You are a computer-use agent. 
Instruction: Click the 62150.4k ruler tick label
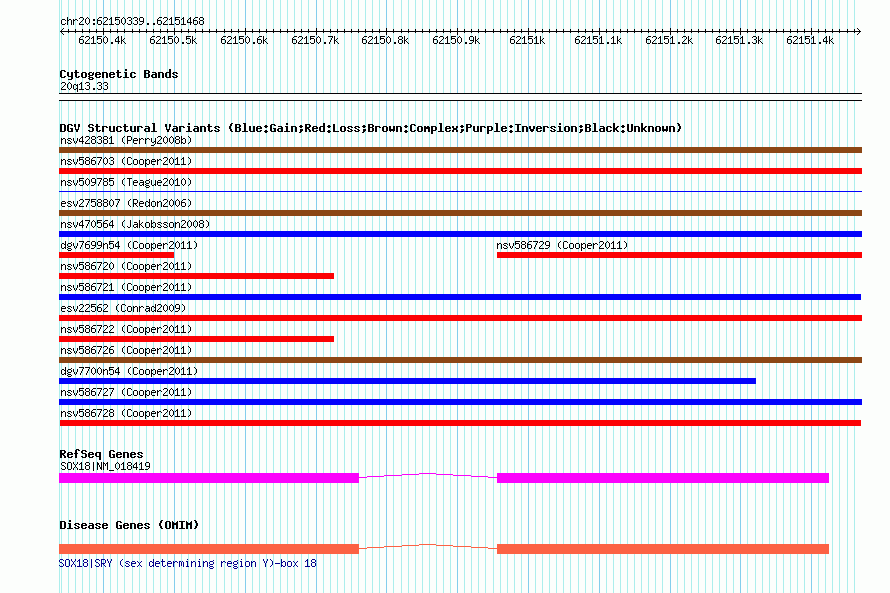point(102,40)
